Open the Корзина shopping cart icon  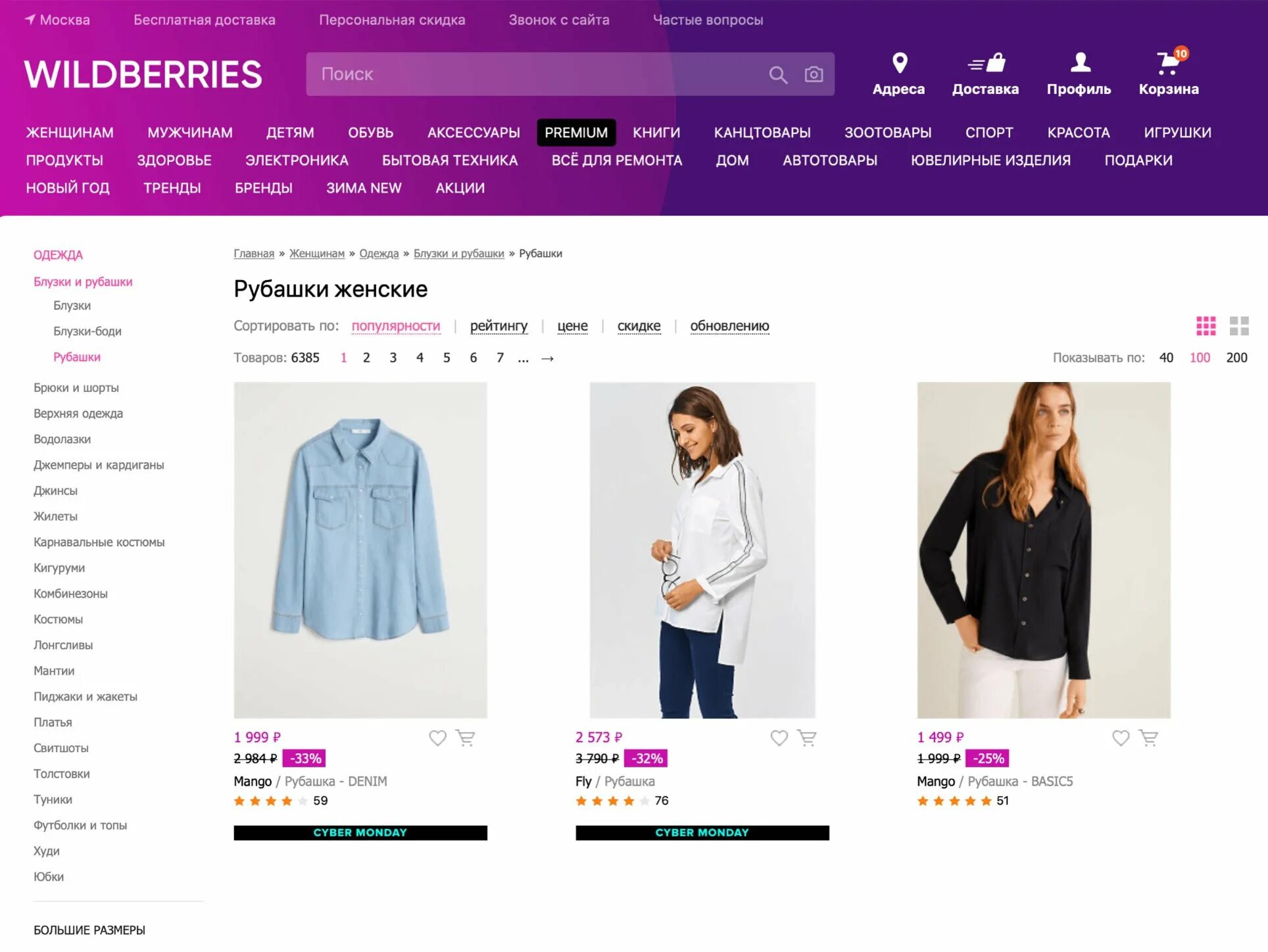tap(1169, 62)
